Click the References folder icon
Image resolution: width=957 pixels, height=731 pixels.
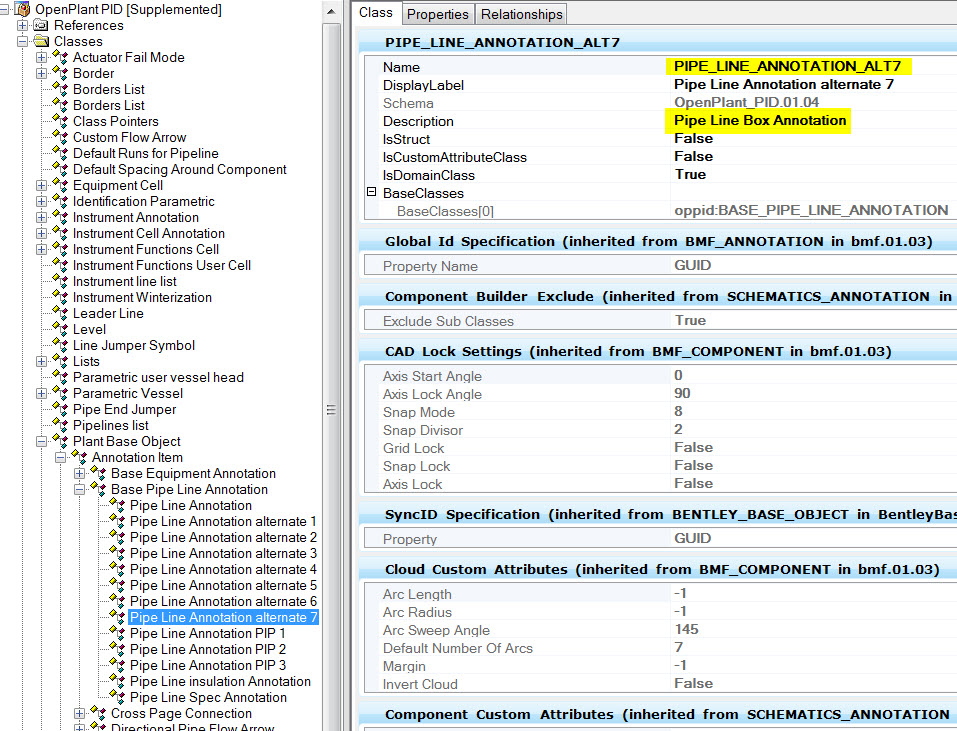pos(41,25)
